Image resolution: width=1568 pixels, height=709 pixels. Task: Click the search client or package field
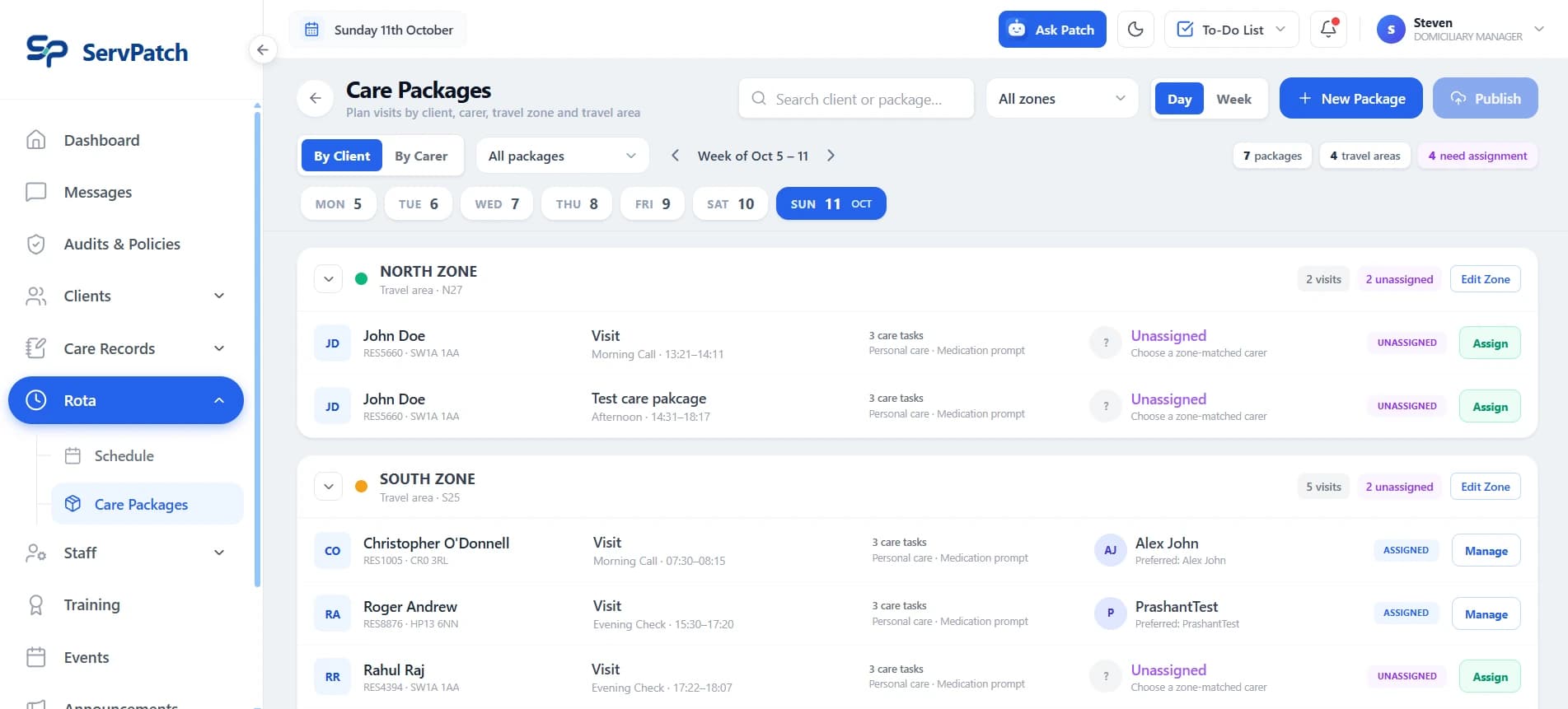pos(857,99)
